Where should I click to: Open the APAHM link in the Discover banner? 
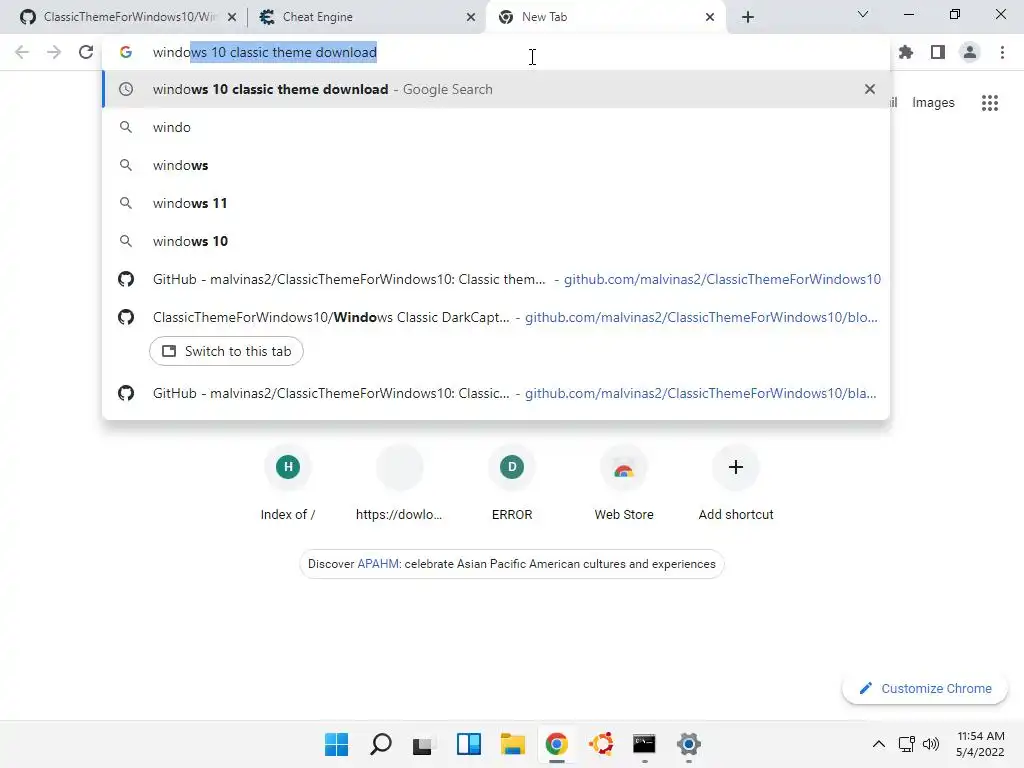tap(378, 564)
